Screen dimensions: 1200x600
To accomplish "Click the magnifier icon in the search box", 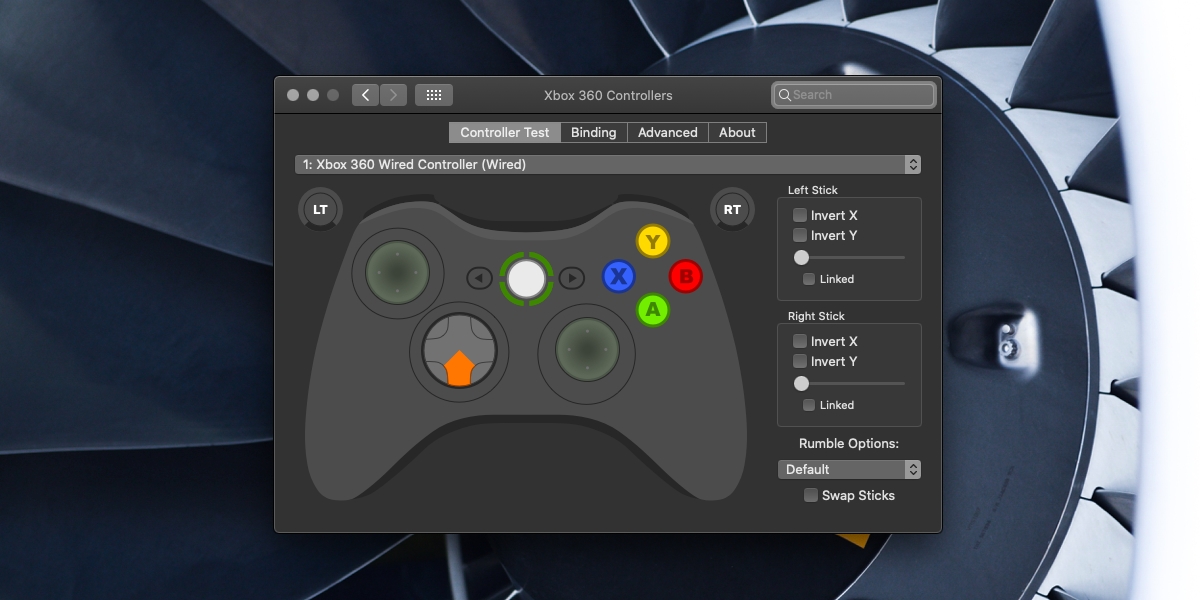I will pyautogui.click(x=785, y=95).
